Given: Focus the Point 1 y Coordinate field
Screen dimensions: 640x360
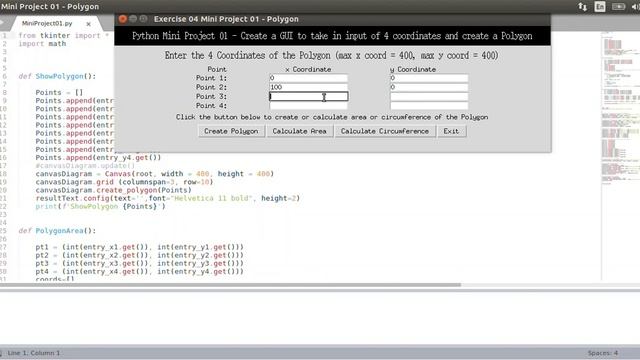Looking at the screenshot, I should pyautogui.click(x=429, y=78).
